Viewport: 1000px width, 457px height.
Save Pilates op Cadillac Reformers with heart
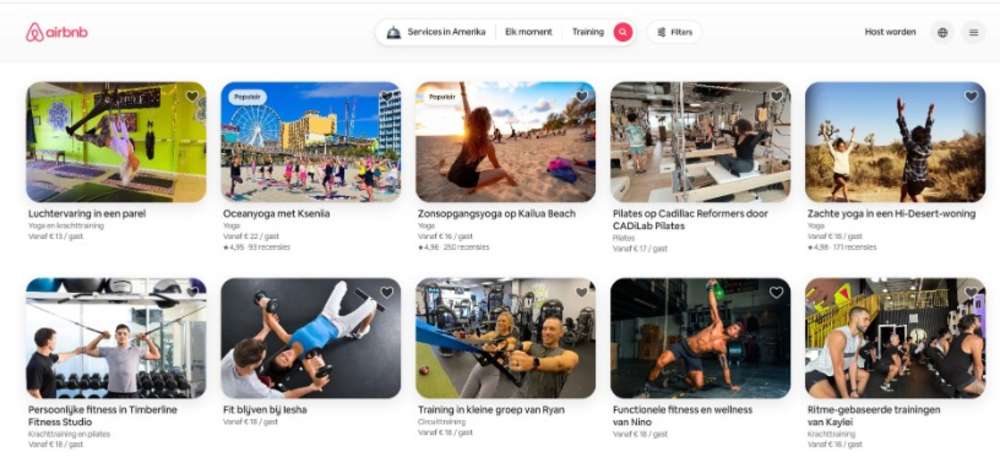[776, 97]
